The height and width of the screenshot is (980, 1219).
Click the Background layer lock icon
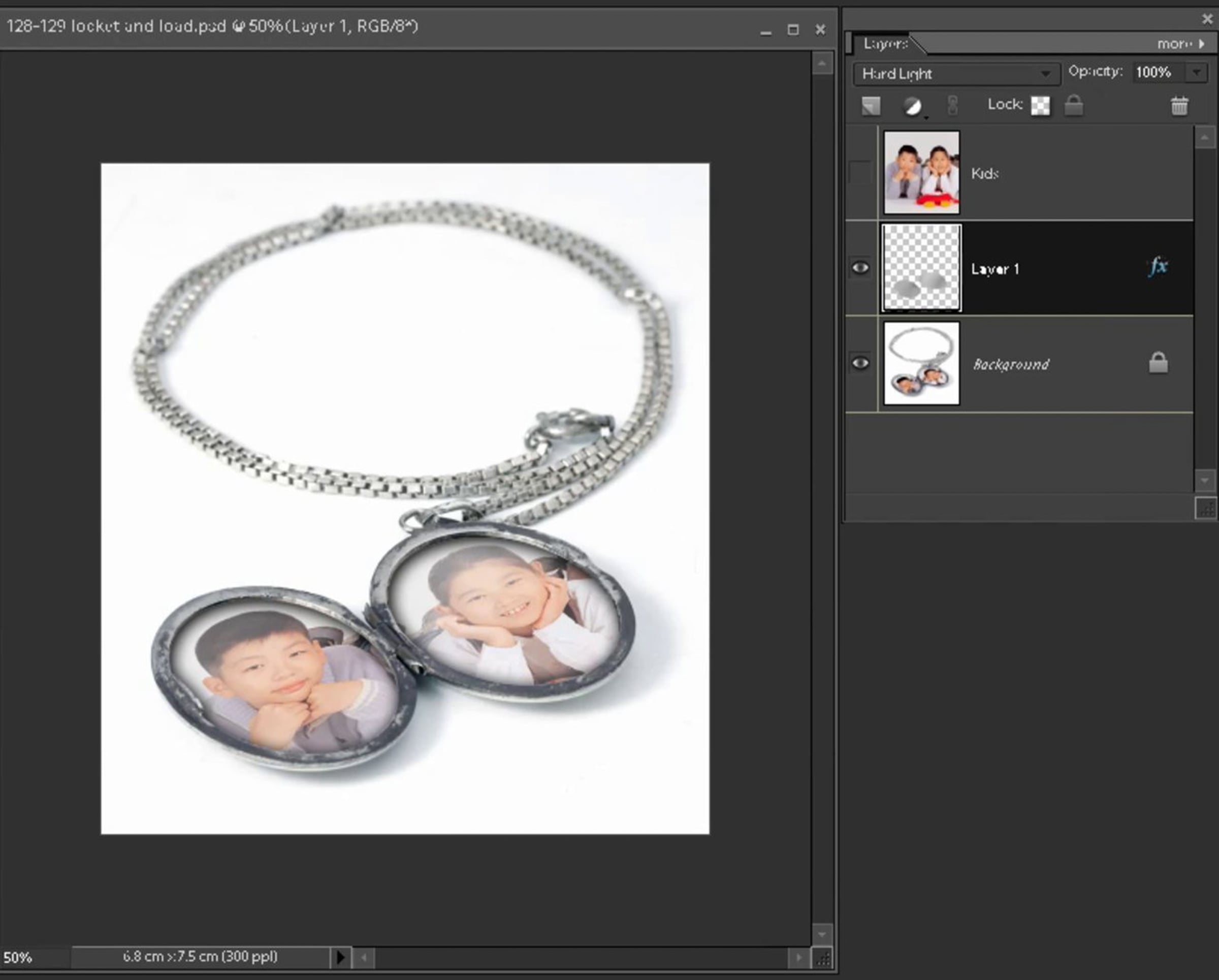(x=1158, y=363)
